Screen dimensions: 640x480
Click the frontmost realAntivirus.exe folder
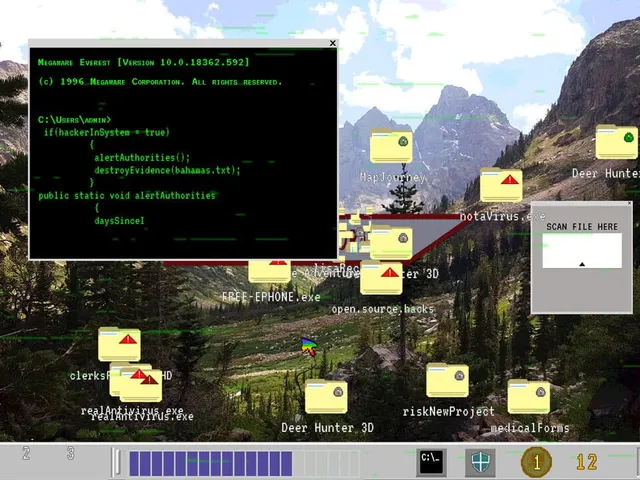click(x=141, y=385)
